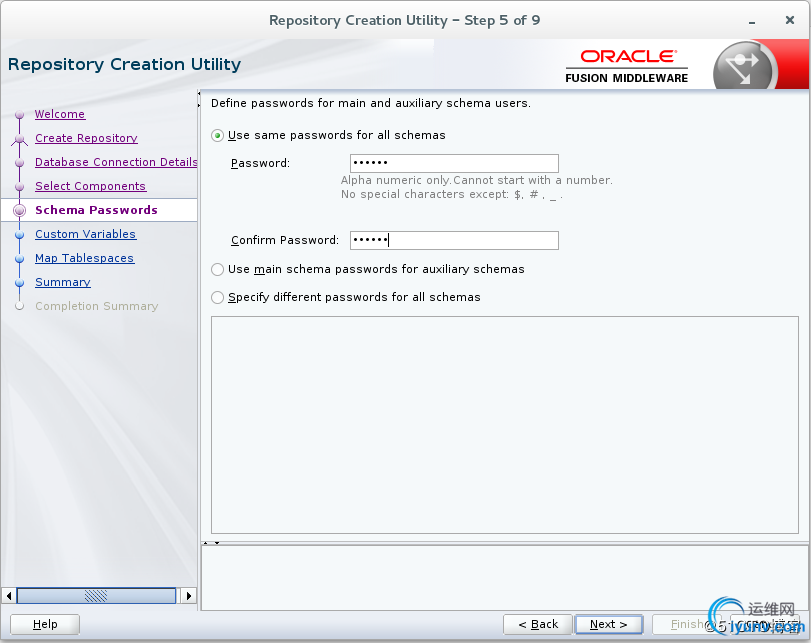
Task: Click the Database Connection Details bullet icon
Action: tap(20, 163)
